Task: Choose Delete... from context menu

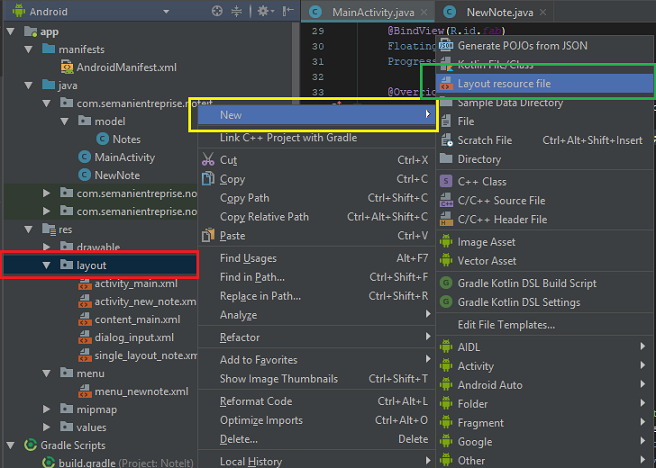Action: pyautogui.click(x=316, y=439)
